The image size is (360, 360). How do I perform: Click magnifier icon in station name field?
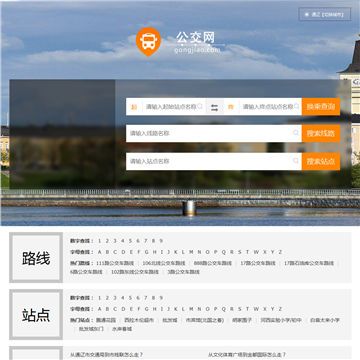pos(296,161)
